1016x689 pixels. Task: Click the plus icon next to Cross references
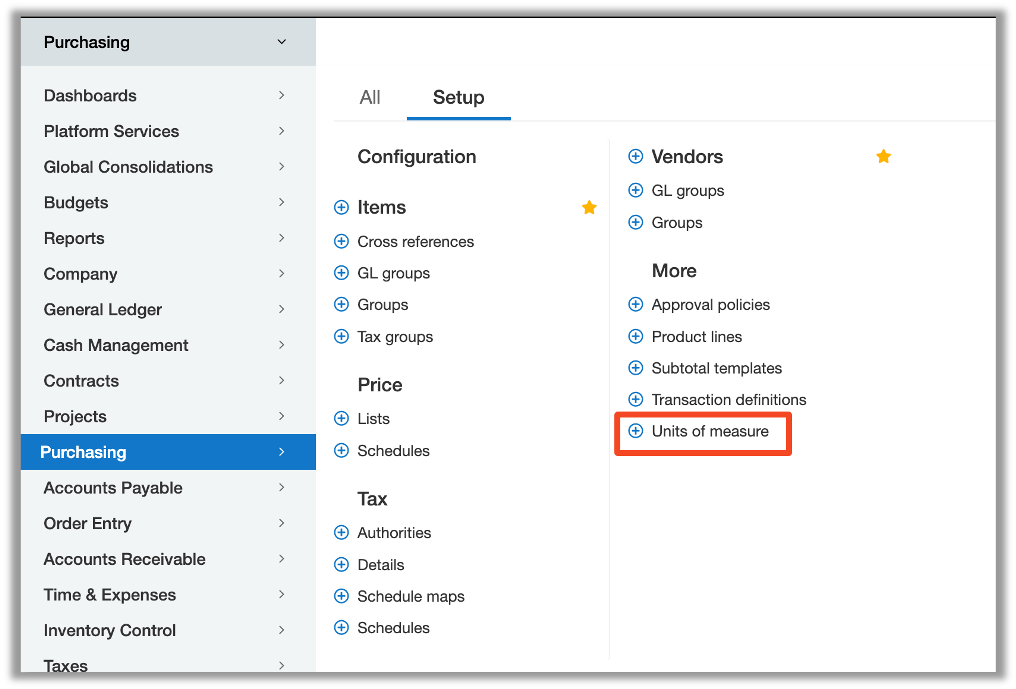pyautogui.click(x=341, y=242)
